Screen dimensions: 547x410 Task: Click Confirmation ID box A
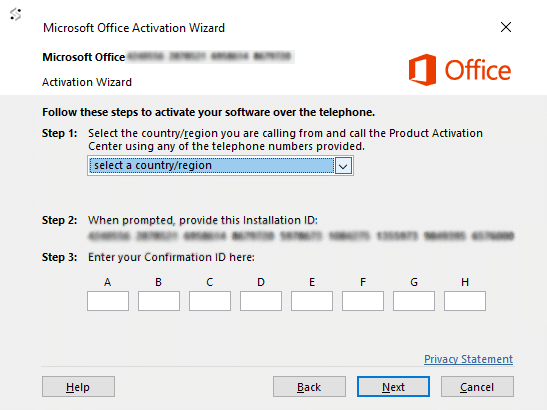(x=108, y=301)
